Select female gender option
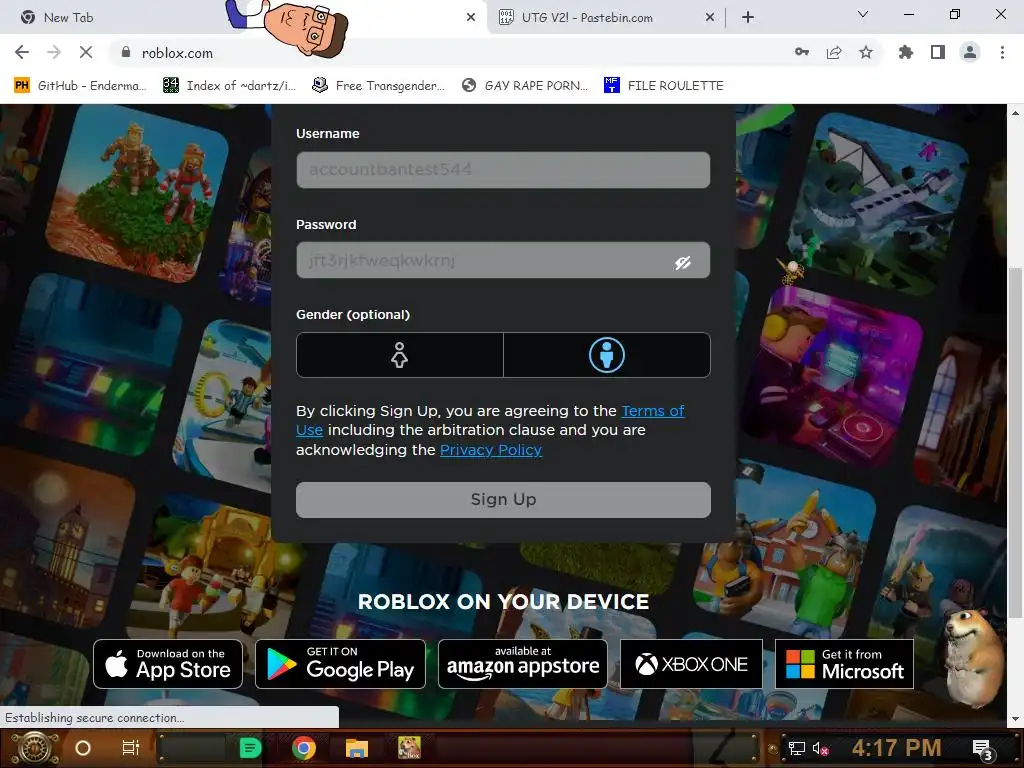The width and height of the screenshot is (1024, 768). click(400, 355)
